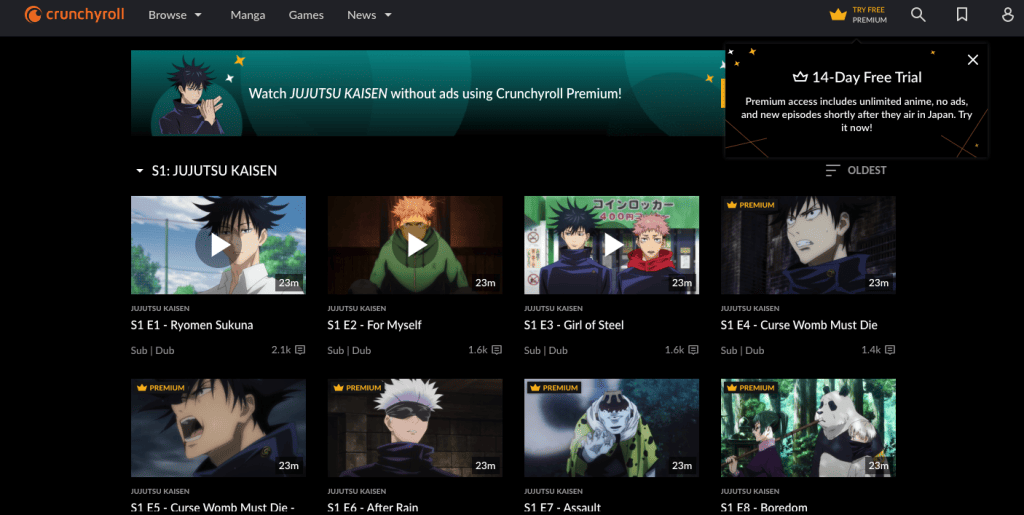The width and height of the screenshot is (1024, 515).
Task: Open the sort order Oldest control
Action: coord(856,170)
